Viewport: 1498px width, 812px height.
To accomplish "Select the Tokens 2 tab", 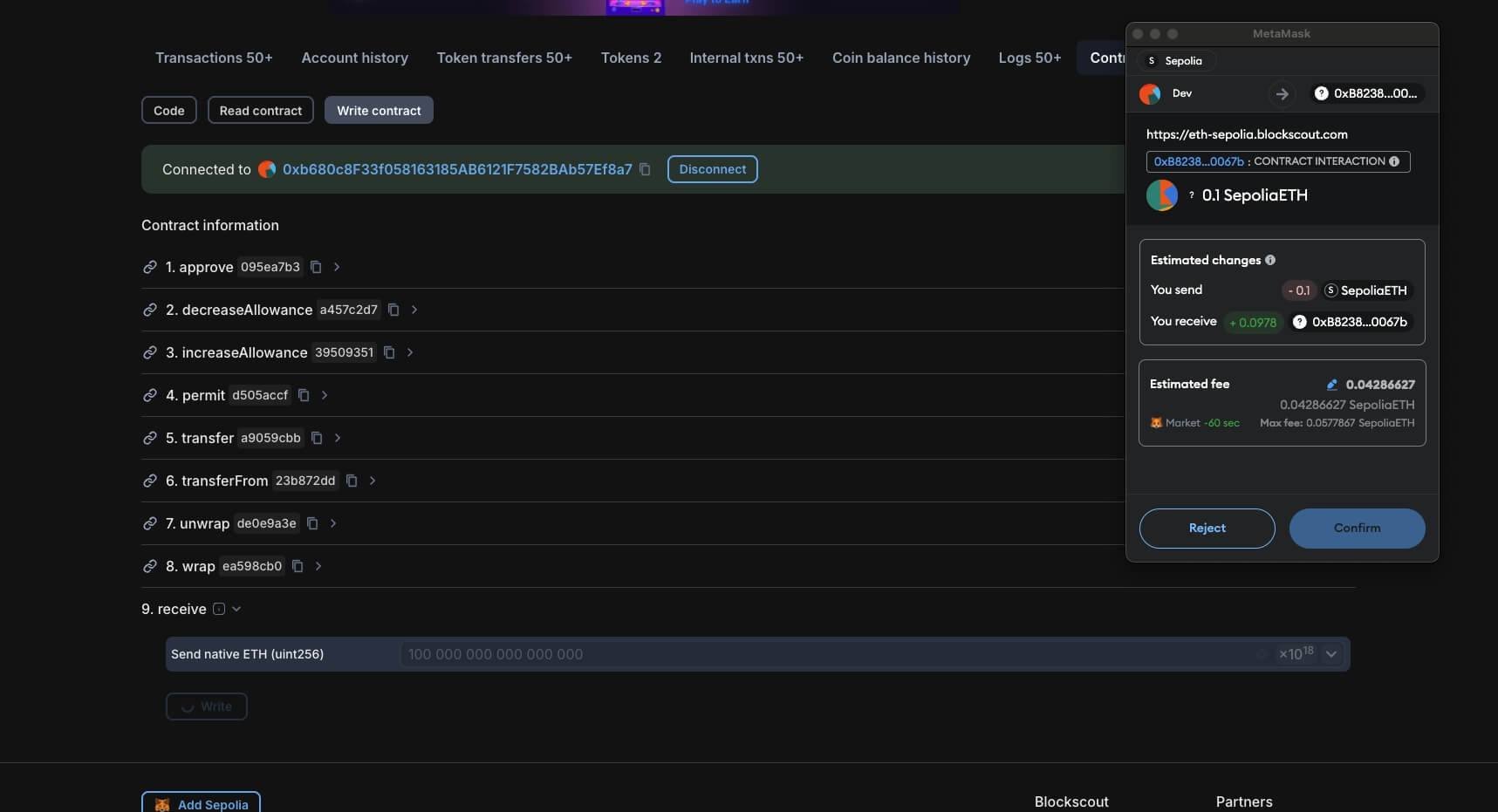I will click(x=631, y=58).
